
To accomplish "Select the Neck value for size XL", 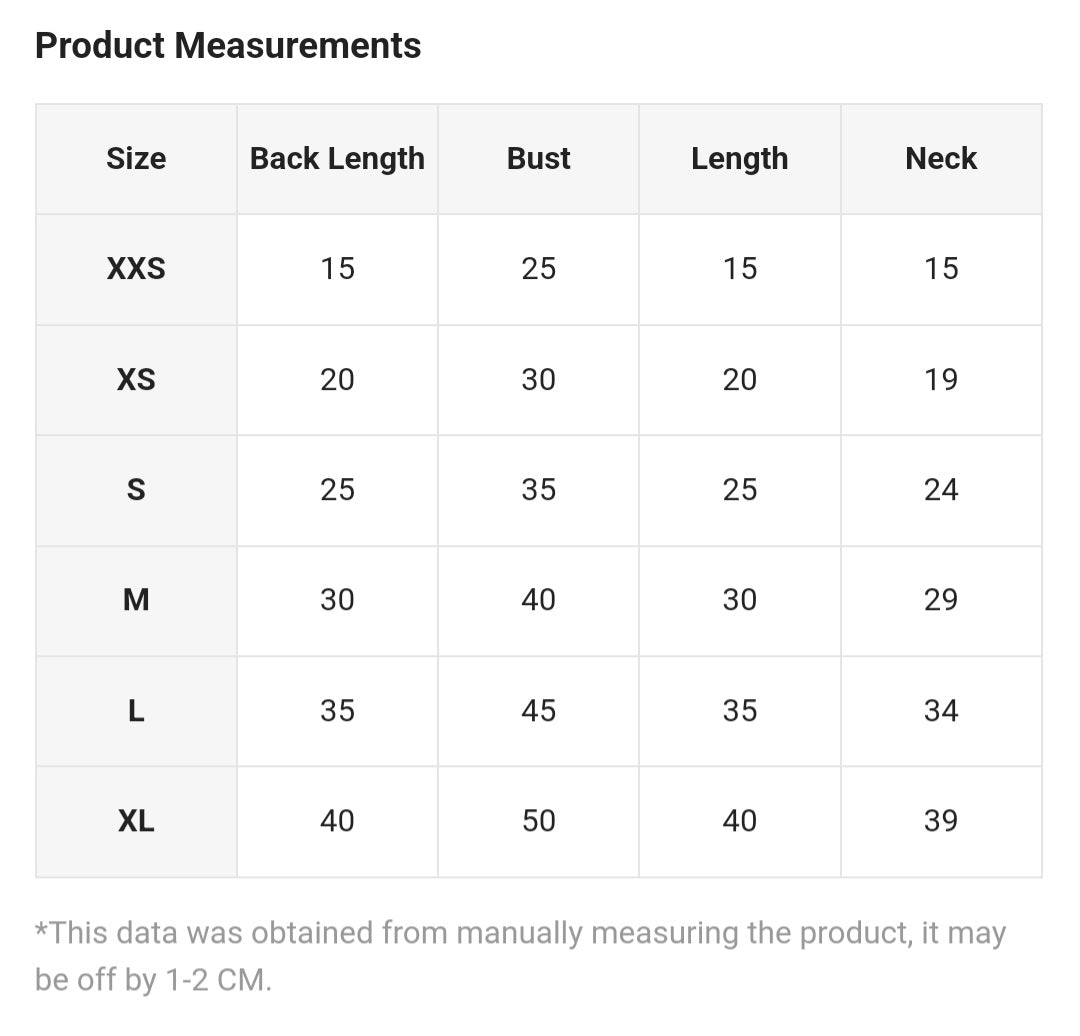I will click(941, 821).
